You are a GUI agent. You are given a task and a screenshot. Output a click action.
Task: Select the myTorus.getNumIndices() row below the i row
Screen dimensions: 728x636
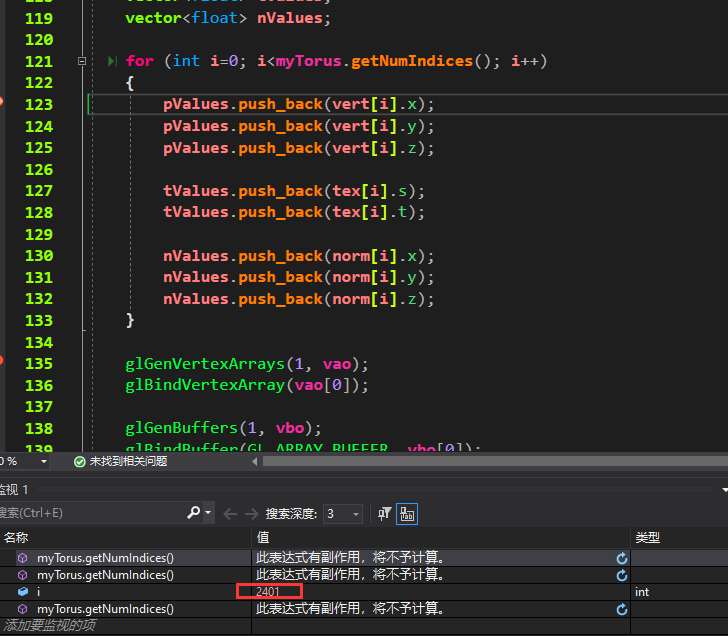364,609
